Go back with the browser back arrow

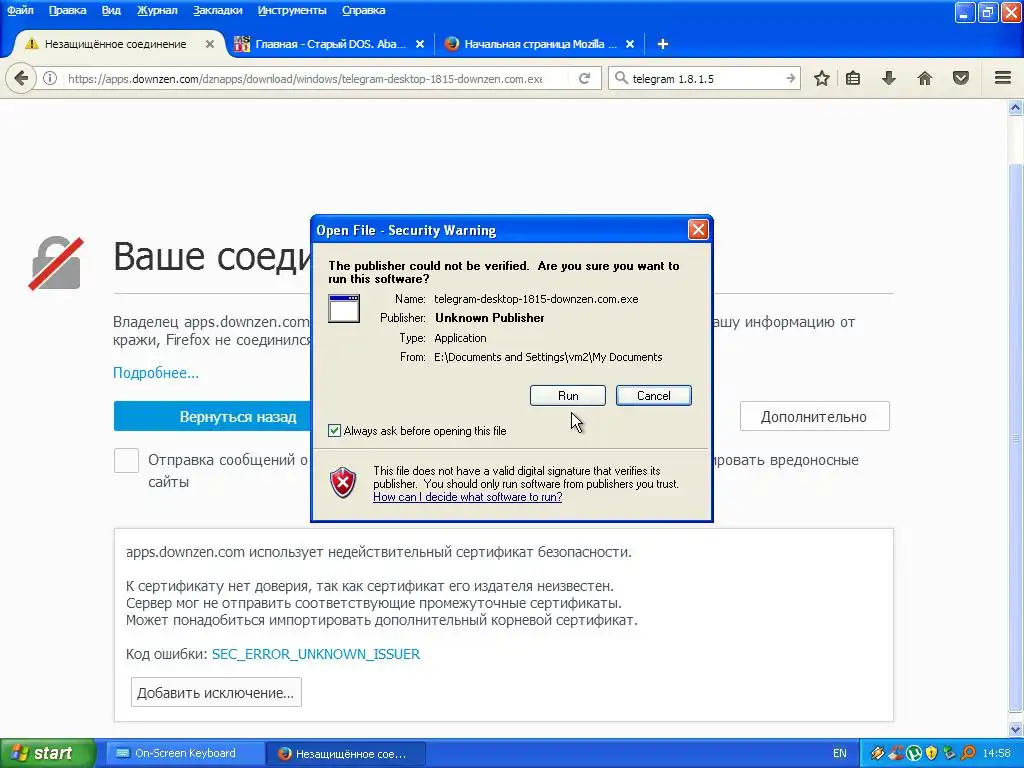pos(21,78)
